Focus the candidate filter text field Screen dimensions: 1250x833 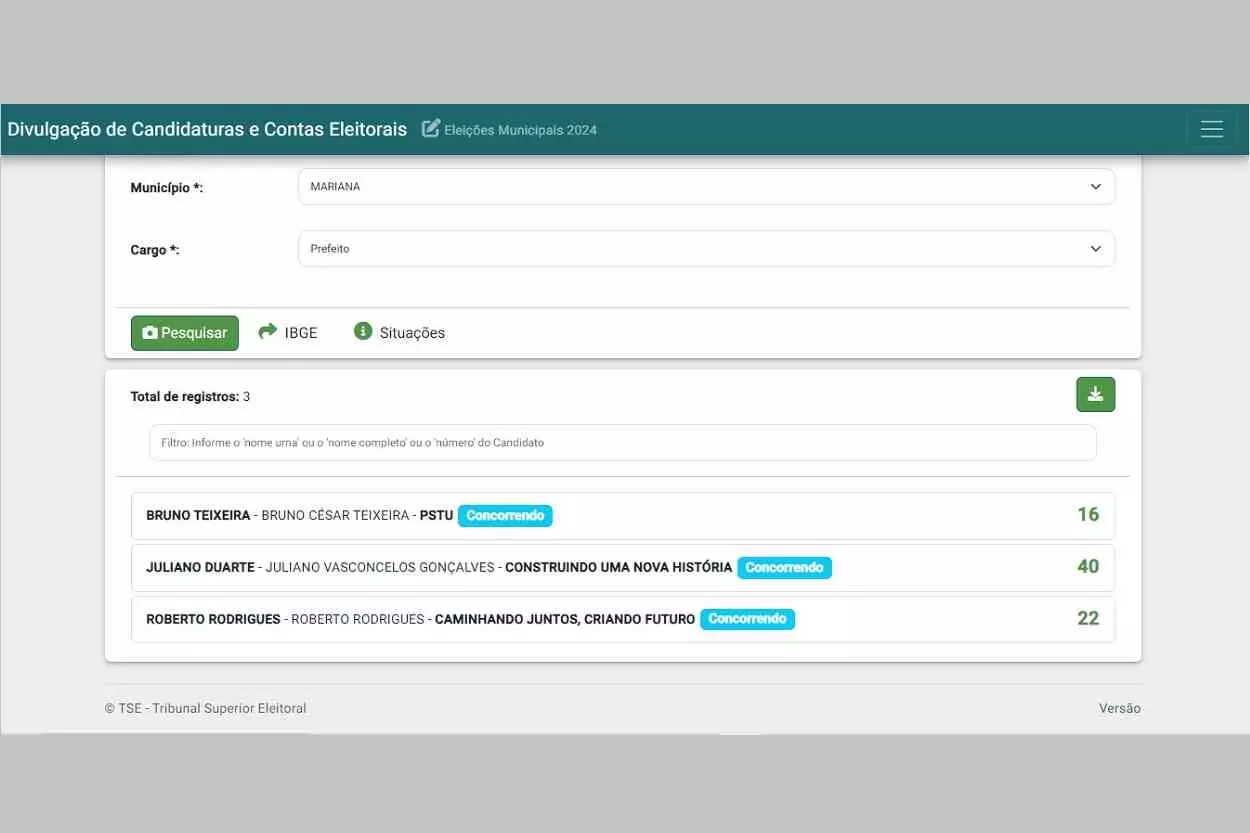click(x=622, y=442)
